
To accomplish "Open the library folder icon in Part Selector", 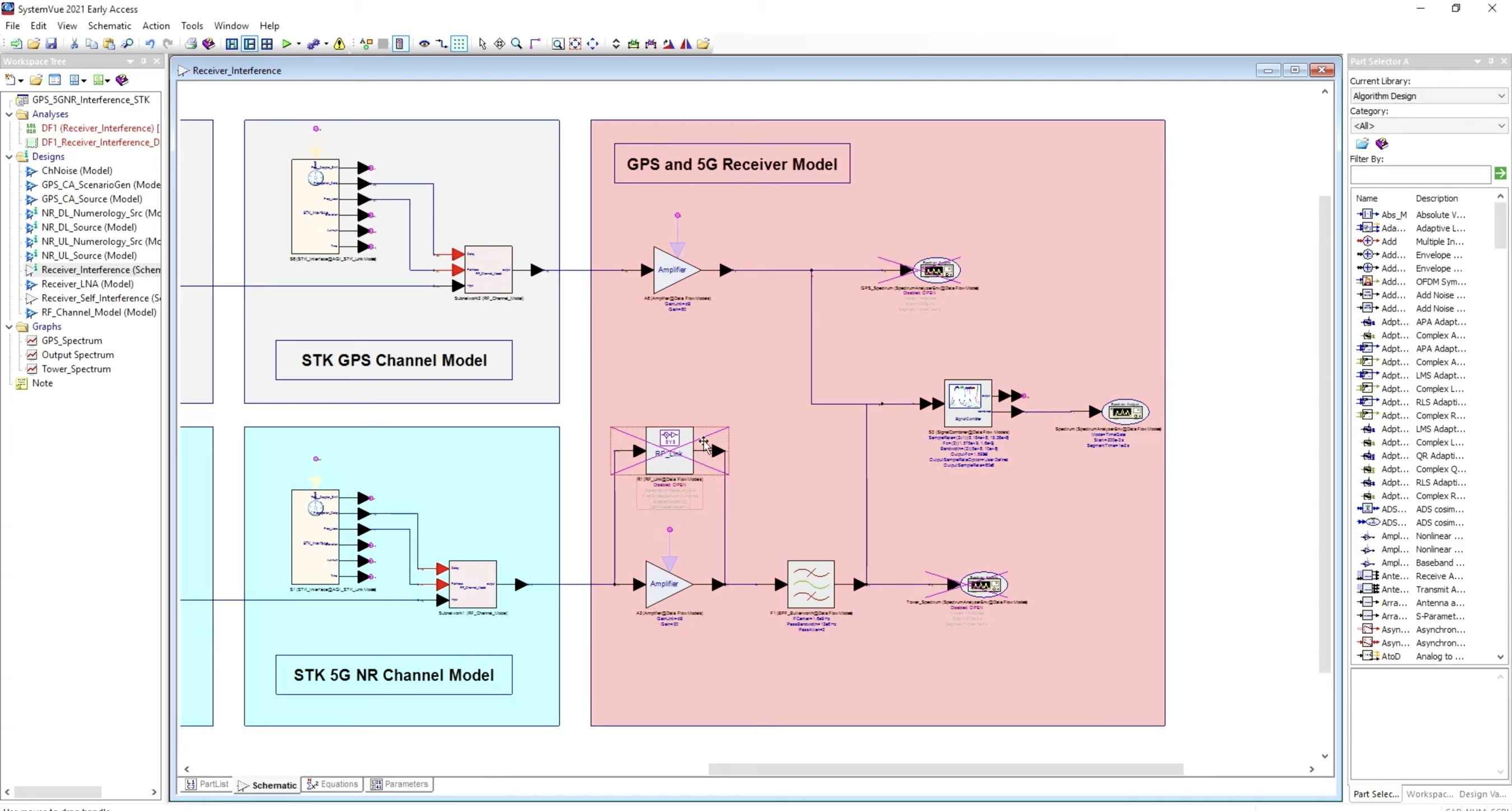I will (1362, 144).
